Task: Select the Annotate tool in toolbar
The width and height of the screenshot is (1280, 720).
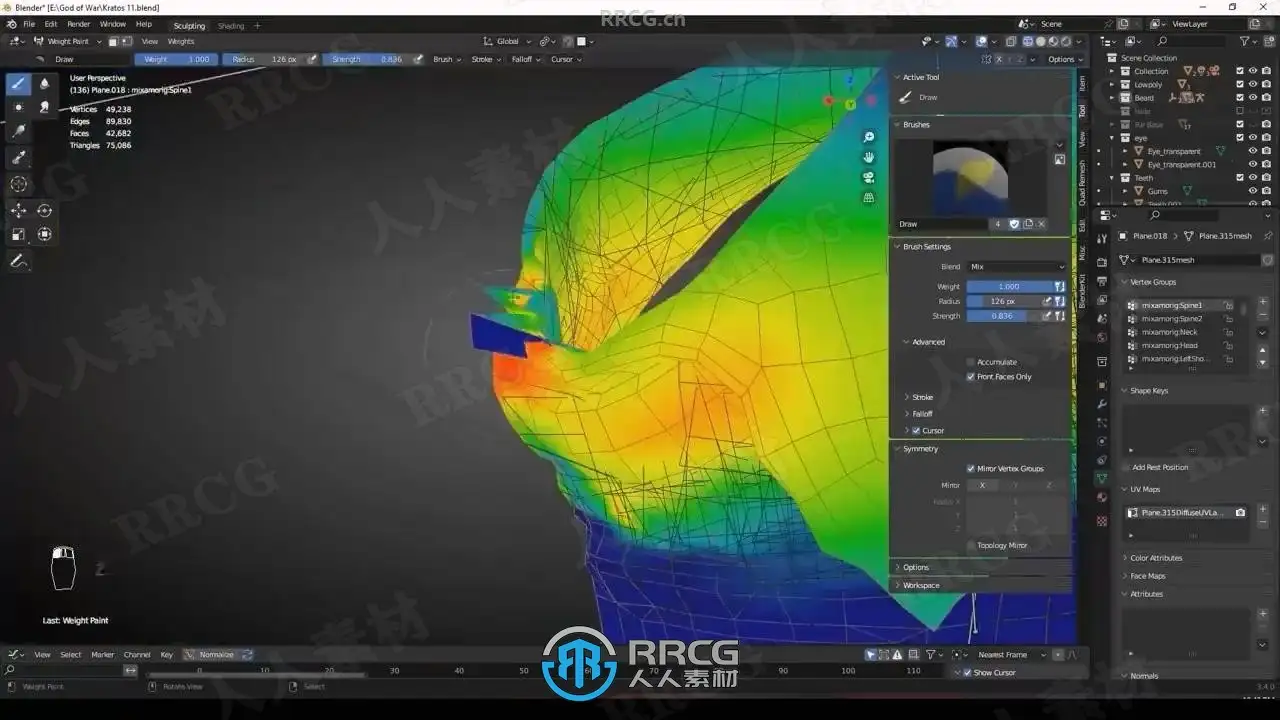Action: click(x=18, y=261)
